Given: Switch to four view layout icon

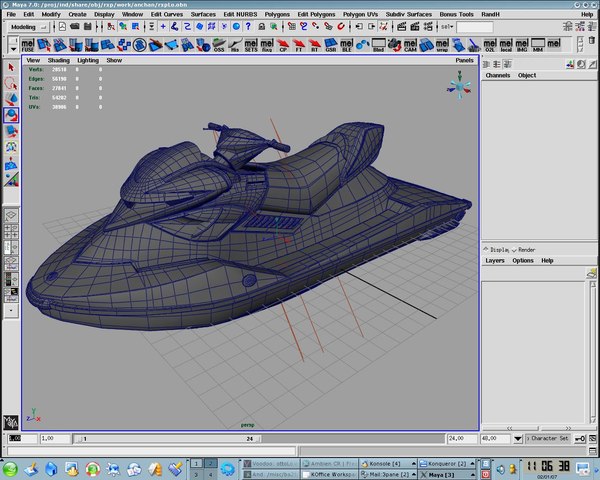Looking at the screenshot, I should coord(11,232).
